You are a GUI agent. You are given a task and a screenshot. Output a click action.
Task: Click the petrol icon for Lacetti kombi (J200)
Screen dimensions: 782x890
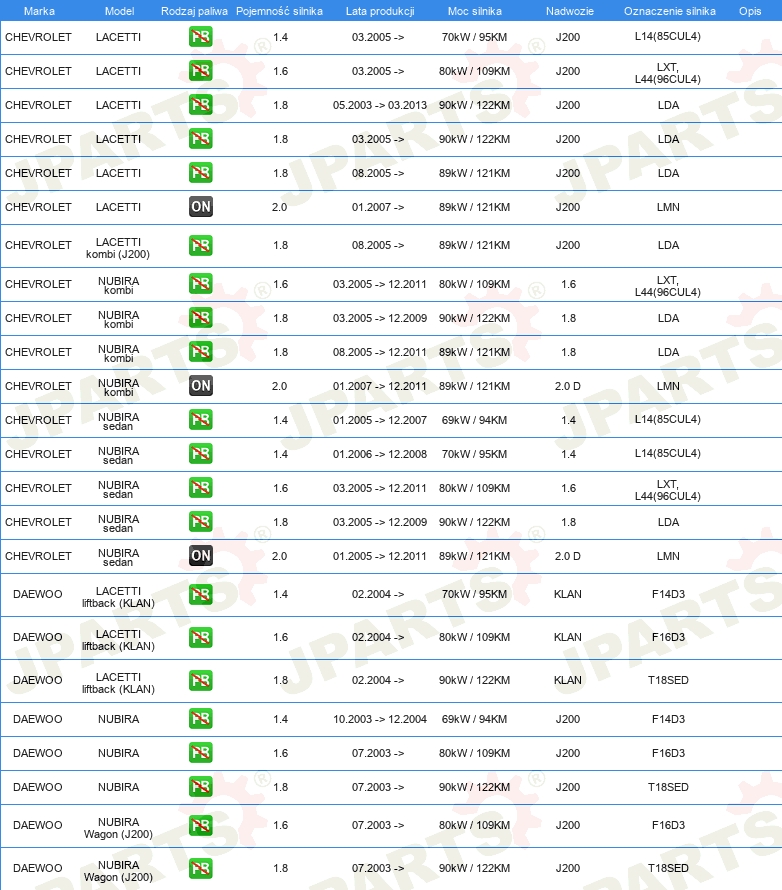coord(201,245)
